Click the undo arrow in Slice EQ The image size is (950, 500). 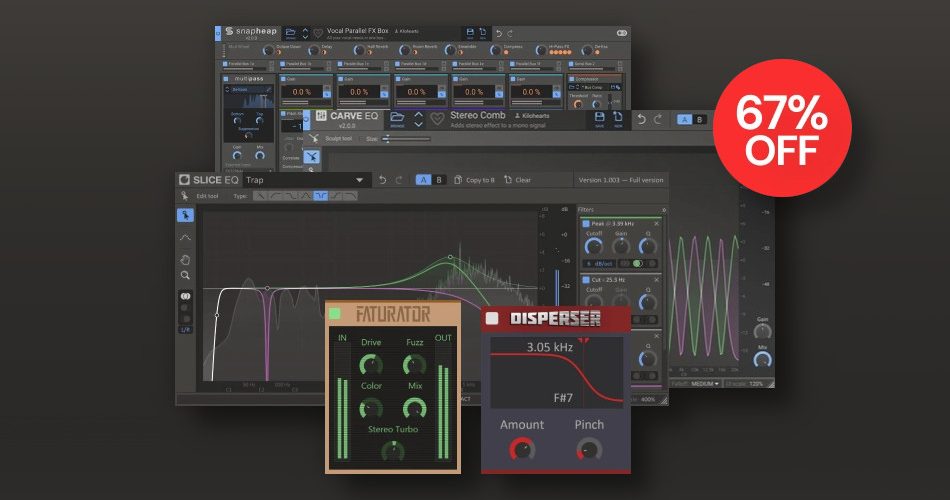(381, 180)
